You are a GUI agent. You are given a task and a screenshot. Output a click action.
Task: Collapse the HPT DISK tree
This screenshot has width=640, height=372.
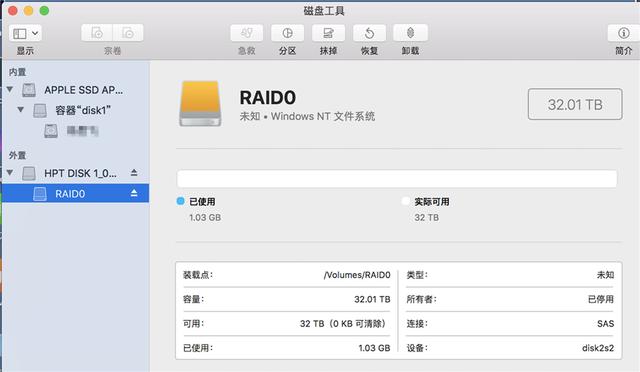(10, 173)
